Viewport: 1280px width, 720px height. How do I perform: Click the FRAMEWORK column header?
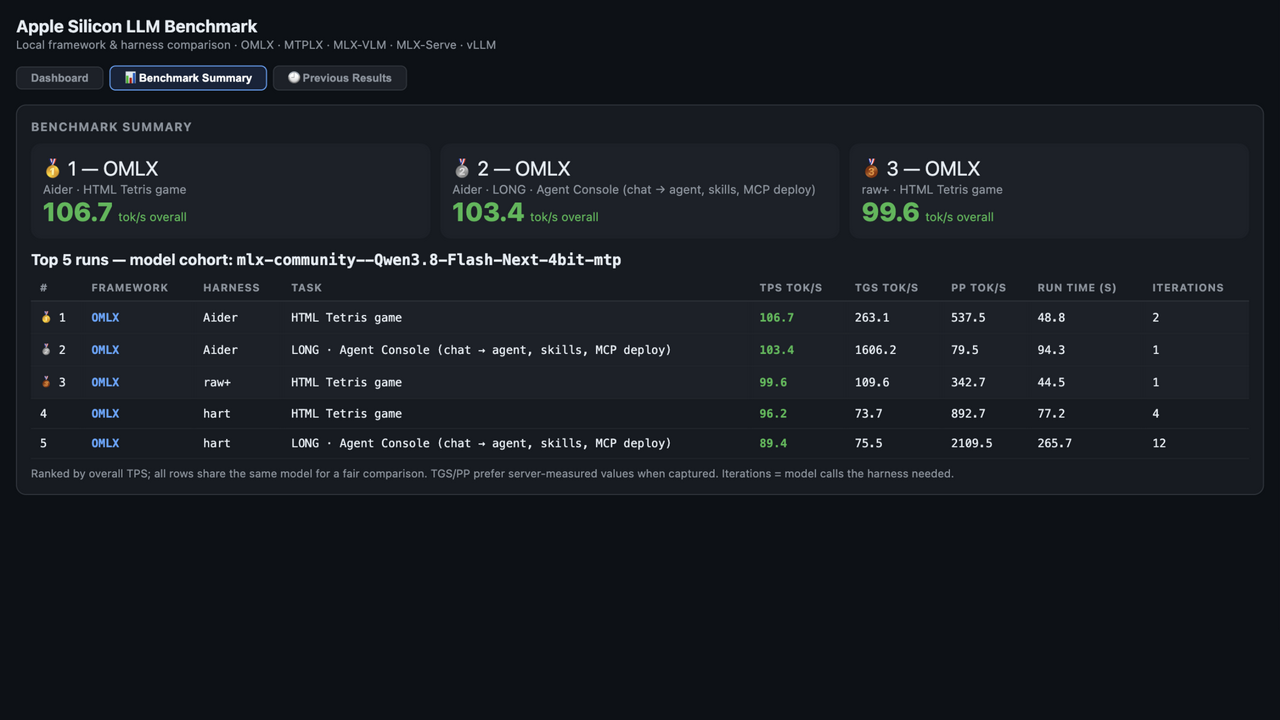pyautogui.click(x=130, y=288)
